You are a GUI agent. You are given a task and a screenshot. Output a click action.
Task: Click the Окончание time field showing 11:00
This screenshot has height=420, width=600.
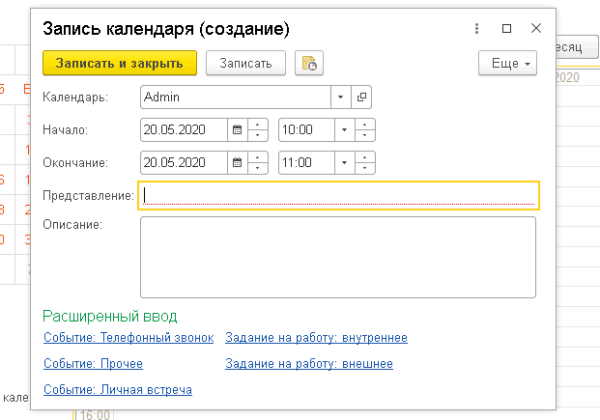[307, 163]
